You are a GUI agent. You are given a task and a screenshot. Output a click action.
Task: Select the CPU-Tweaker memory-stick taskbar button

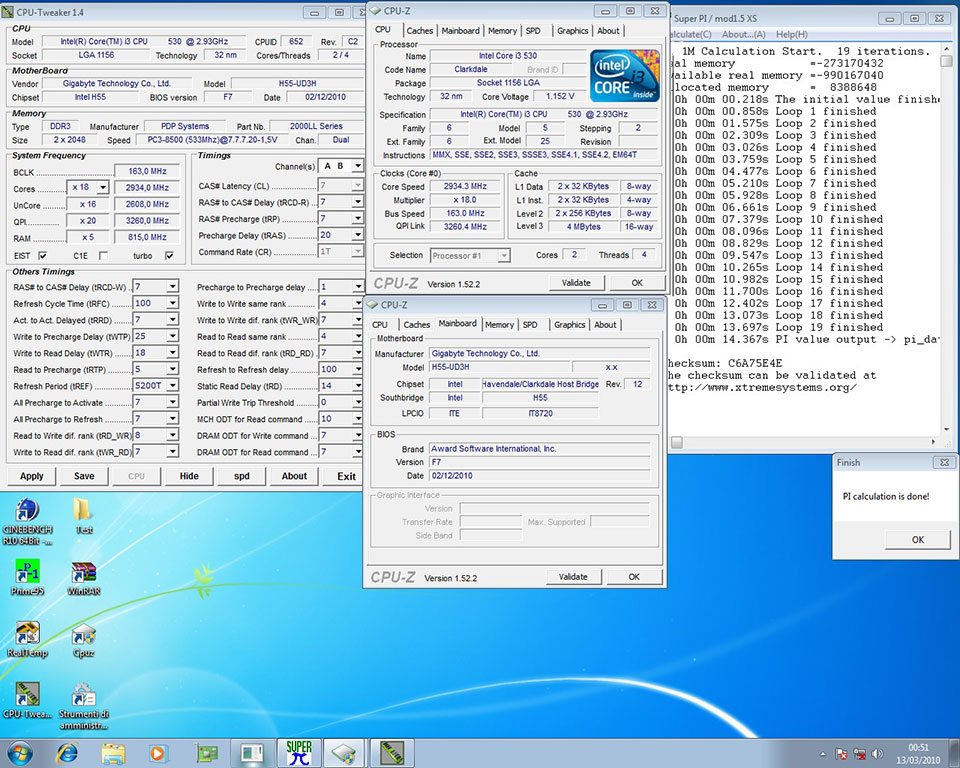392,753
